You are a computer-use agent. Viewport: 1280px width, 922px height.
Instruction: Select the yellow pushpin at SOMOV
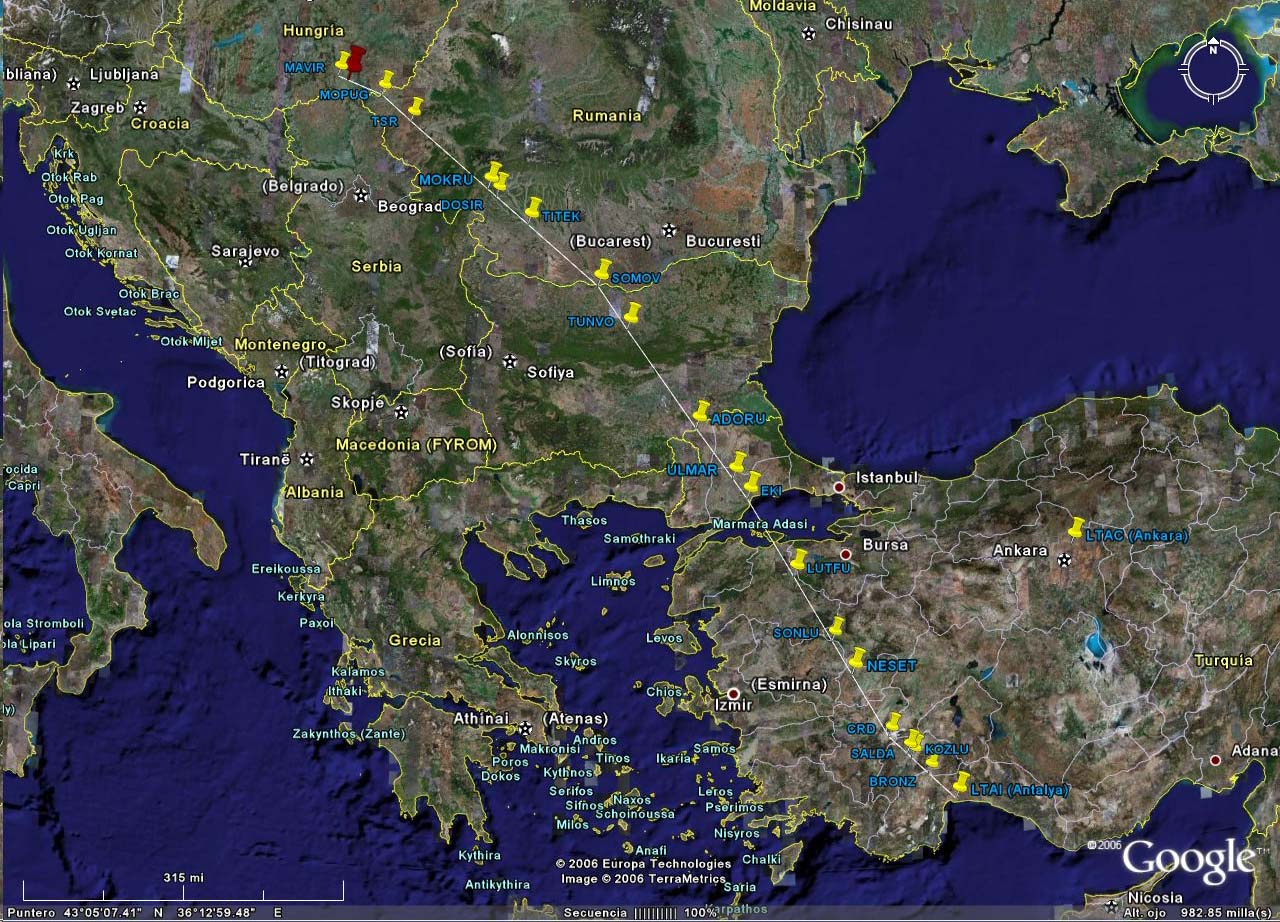[602, 268]
